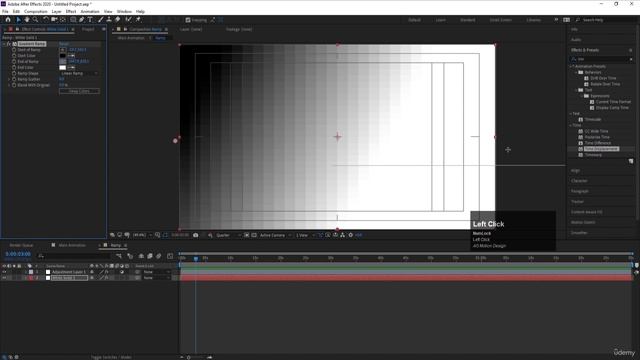This screenshot has height=360, width=640.
Task: Click the Swap Colors button
Action: (79, 91)
